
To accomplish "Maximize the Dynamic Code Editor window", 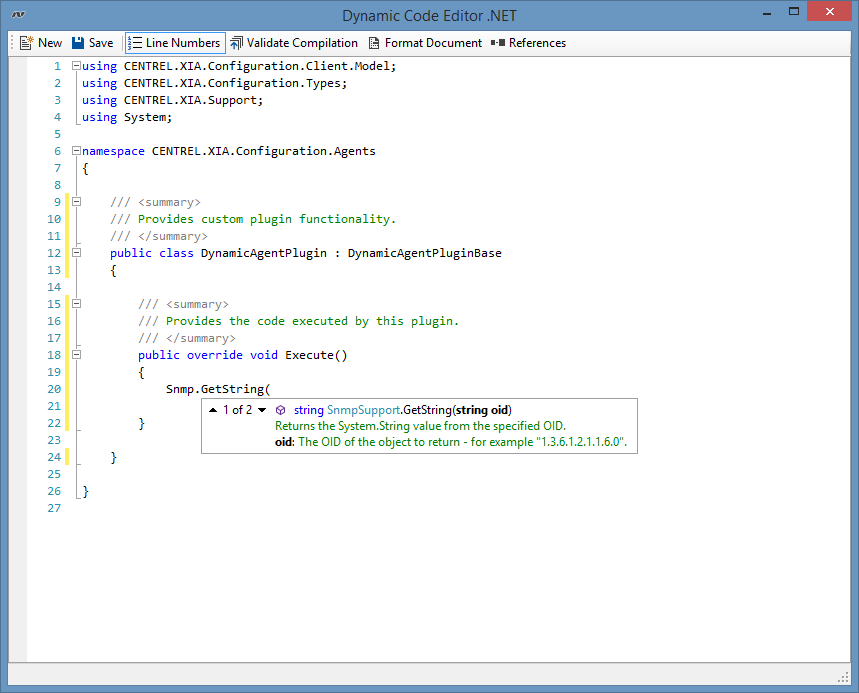I will [x=794, y=12].
